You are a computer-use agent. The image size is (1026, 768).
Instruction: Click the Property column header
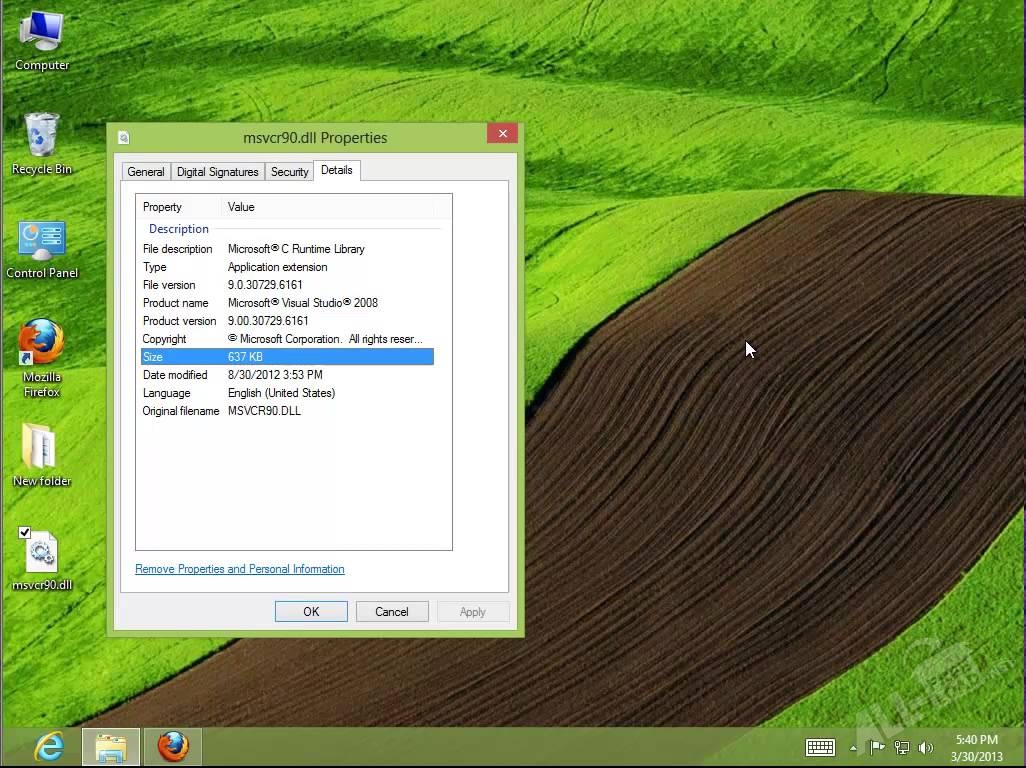pos(179,207)
